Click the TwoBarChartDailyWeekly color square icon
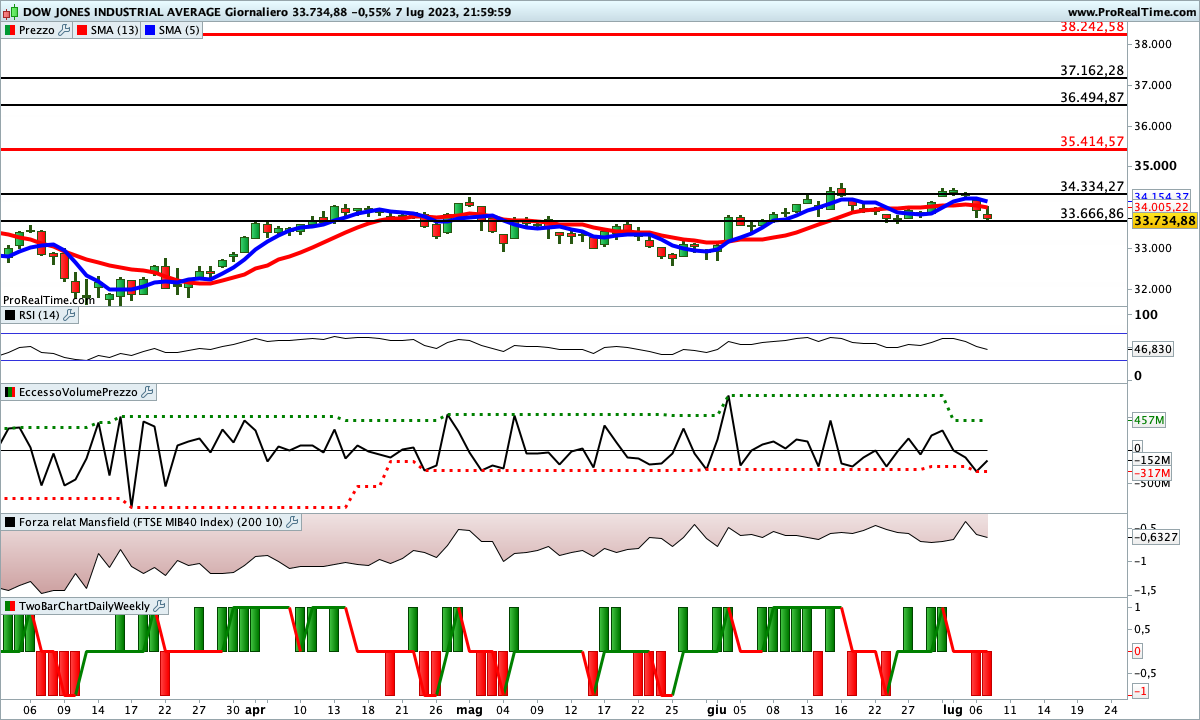 click(10, 606)
